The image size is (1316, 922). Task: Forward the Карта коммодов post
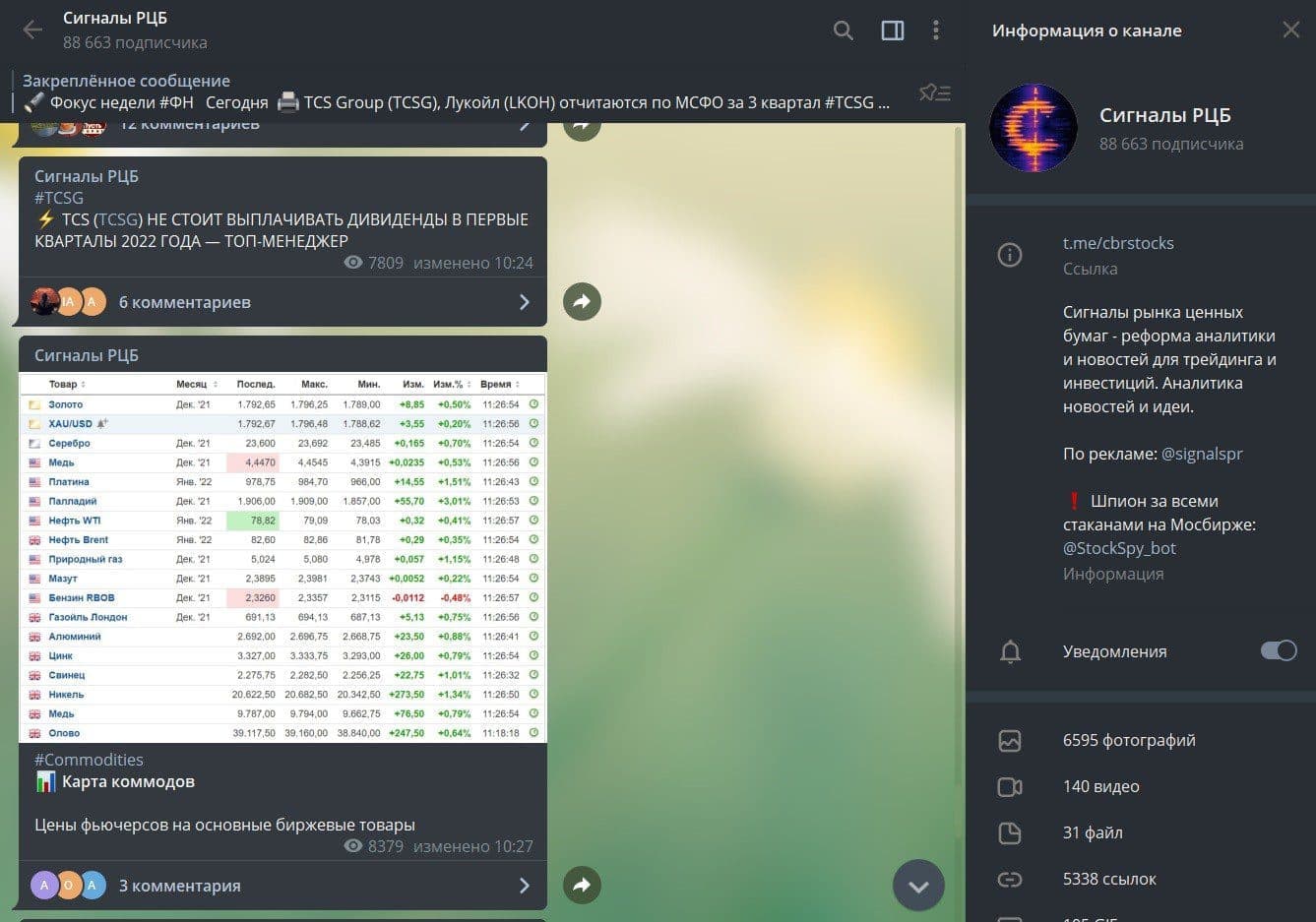point(582,885)
